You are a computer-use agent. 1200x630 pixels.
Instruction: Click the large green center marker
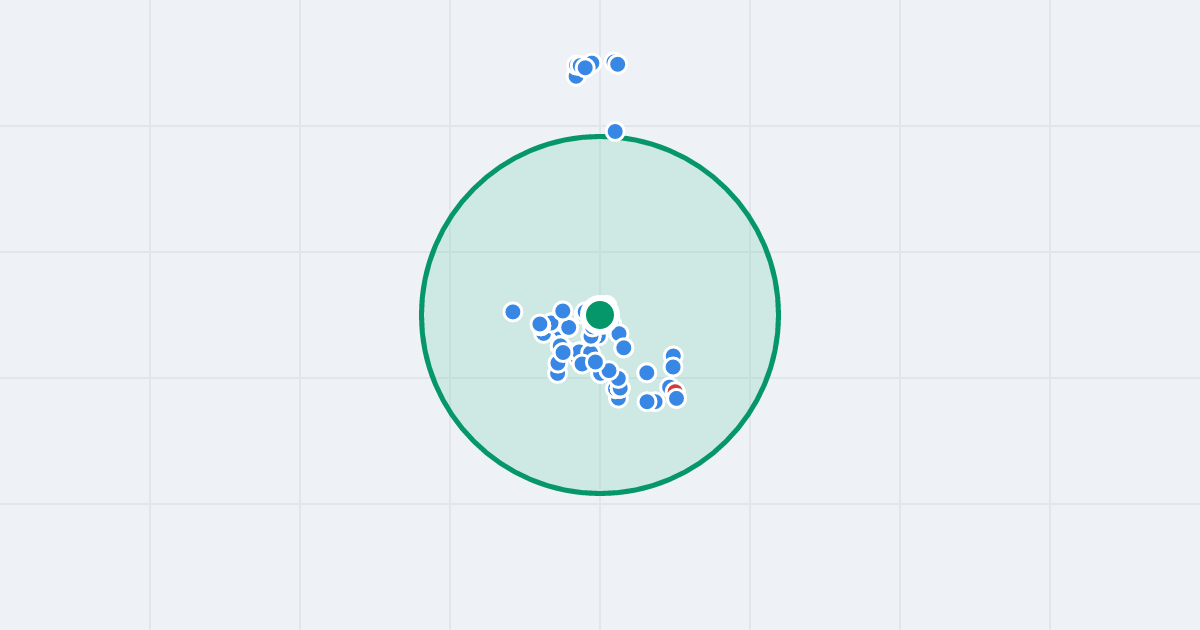click(x=600, y=315)
